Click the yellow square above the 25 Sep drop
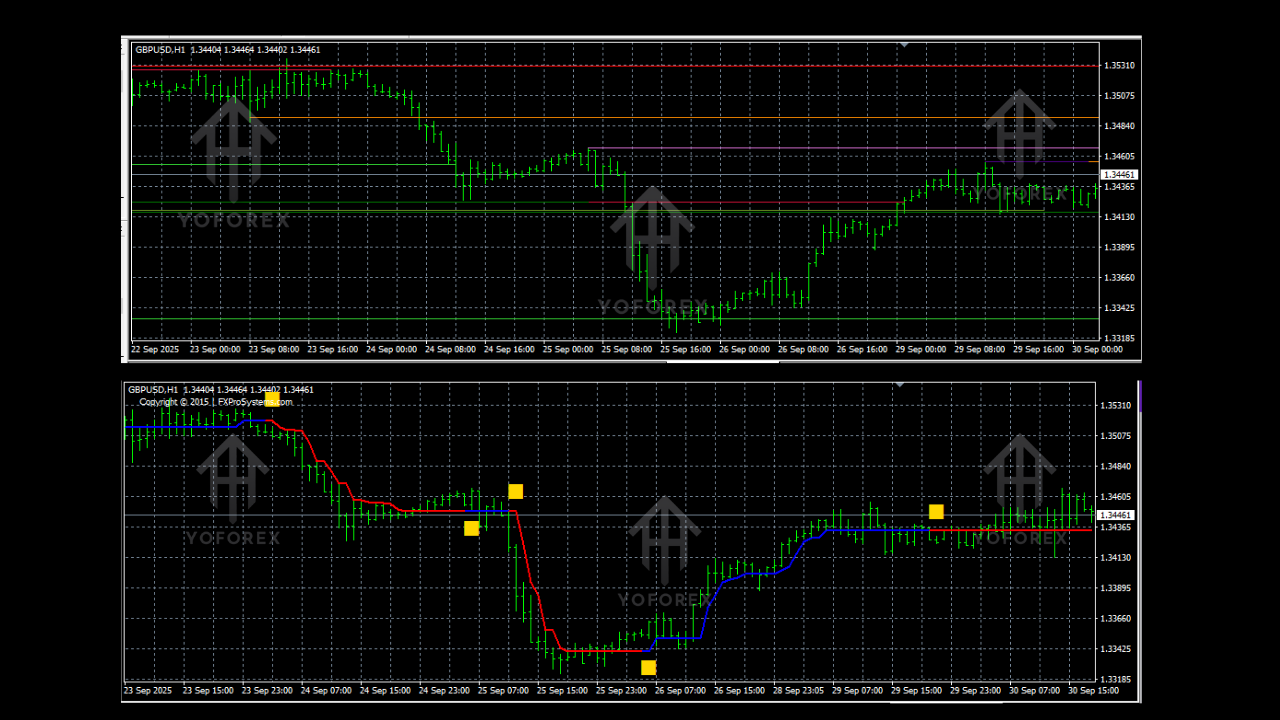 coord(515,491)
